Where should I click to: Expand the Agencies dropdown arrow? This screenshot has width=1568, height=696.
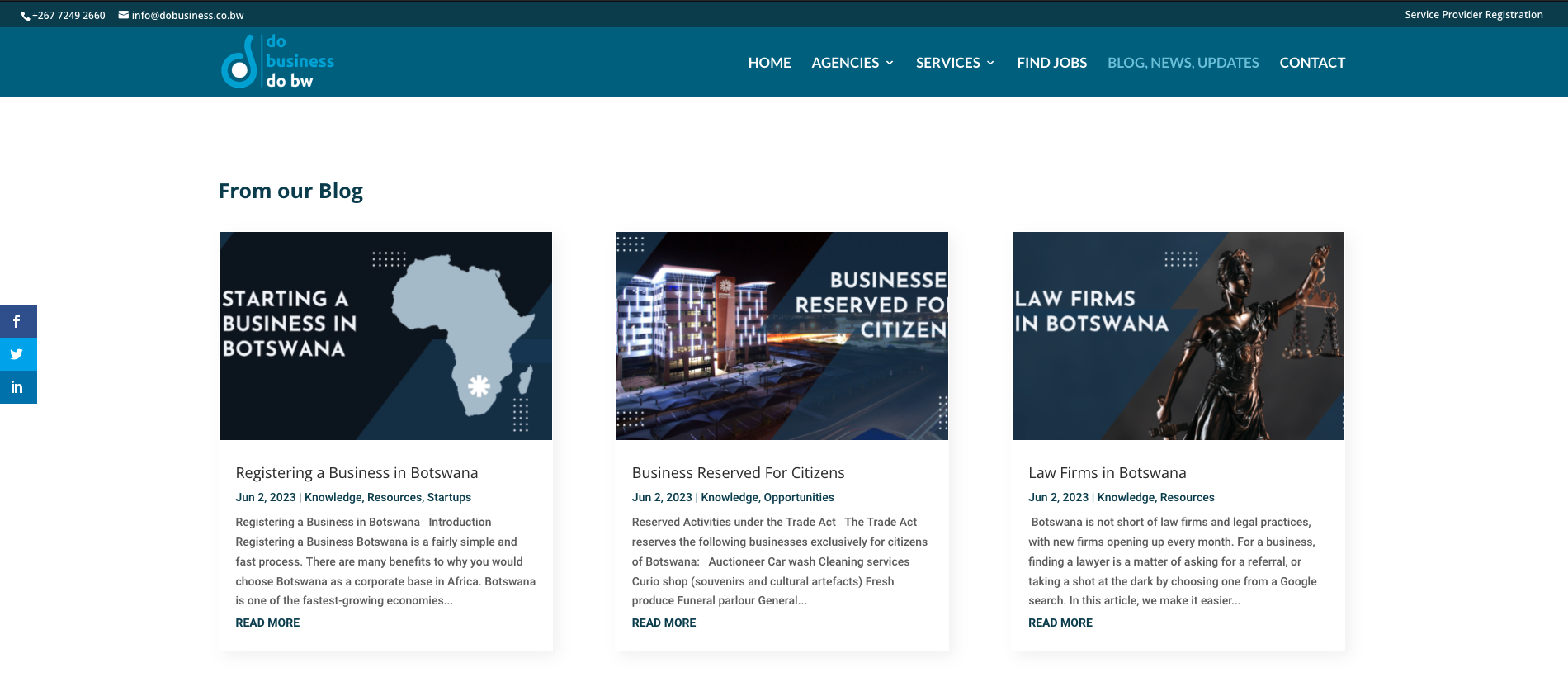890,63
